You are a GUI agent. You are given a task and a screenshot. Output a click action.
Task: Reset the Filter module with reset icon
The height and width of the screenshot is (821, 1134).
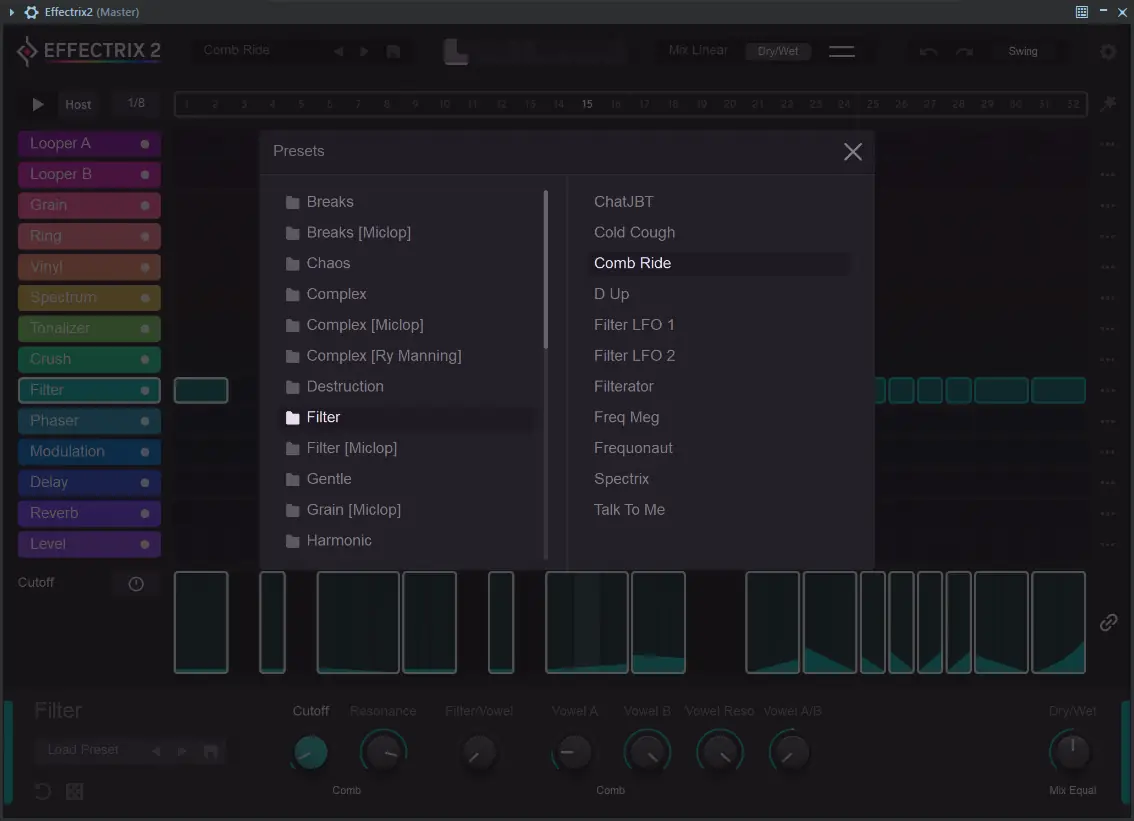point(43,791)
